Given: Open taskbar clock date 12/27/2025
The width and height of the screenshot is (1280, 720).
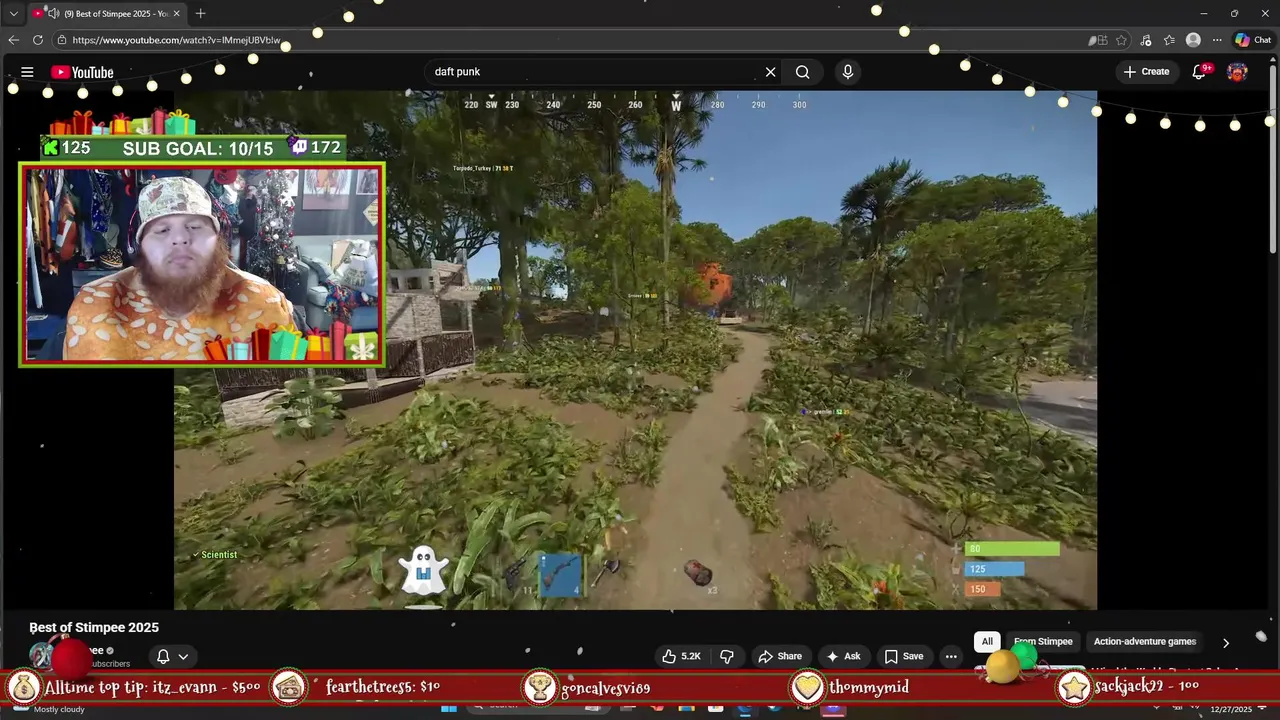Looking at the screenshot, I should [1231, 709].
